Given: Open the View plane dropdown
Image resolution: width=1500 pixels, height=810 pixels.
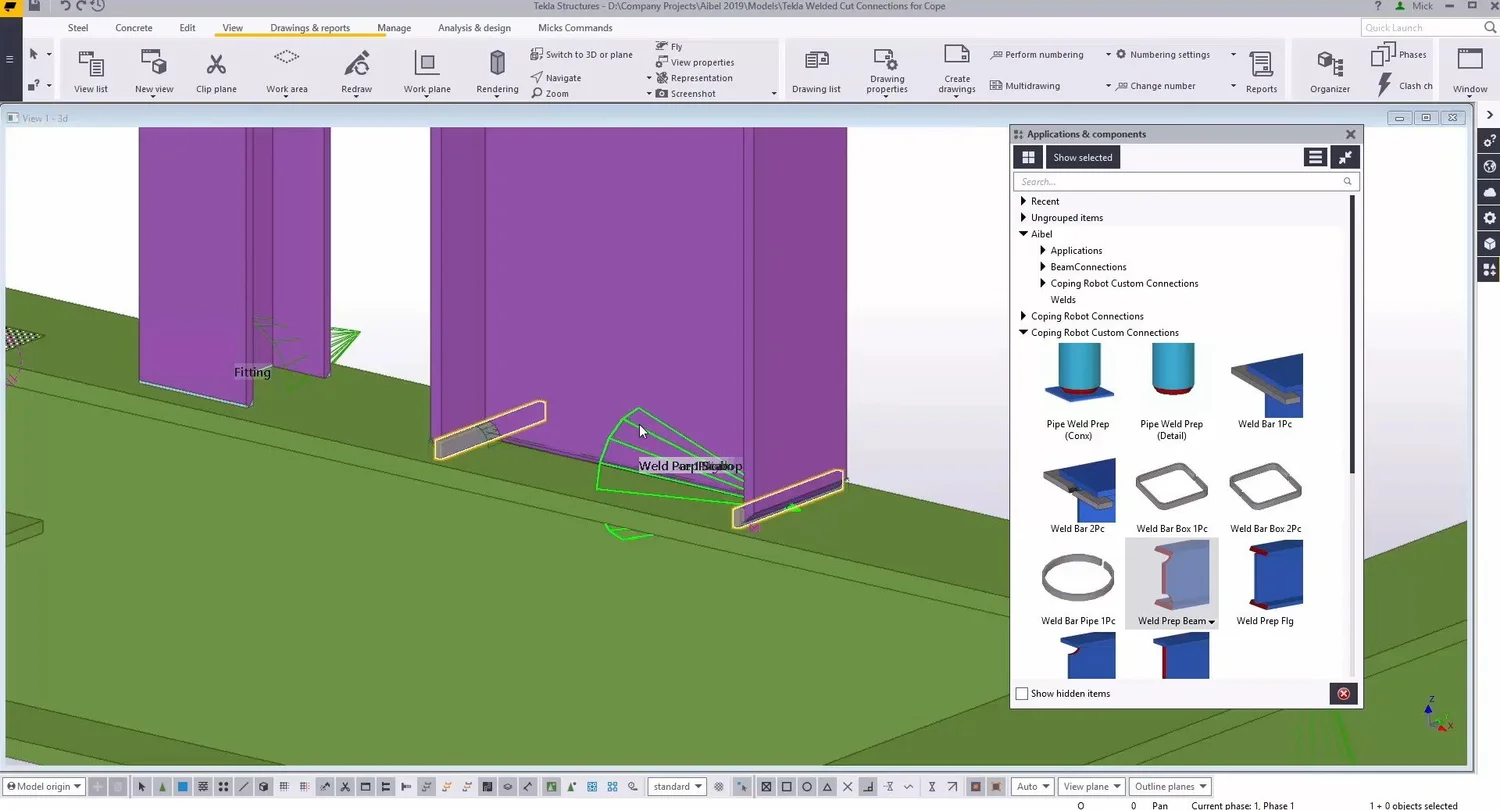Looking at the screenshot, I should (x=1090, y=786).
